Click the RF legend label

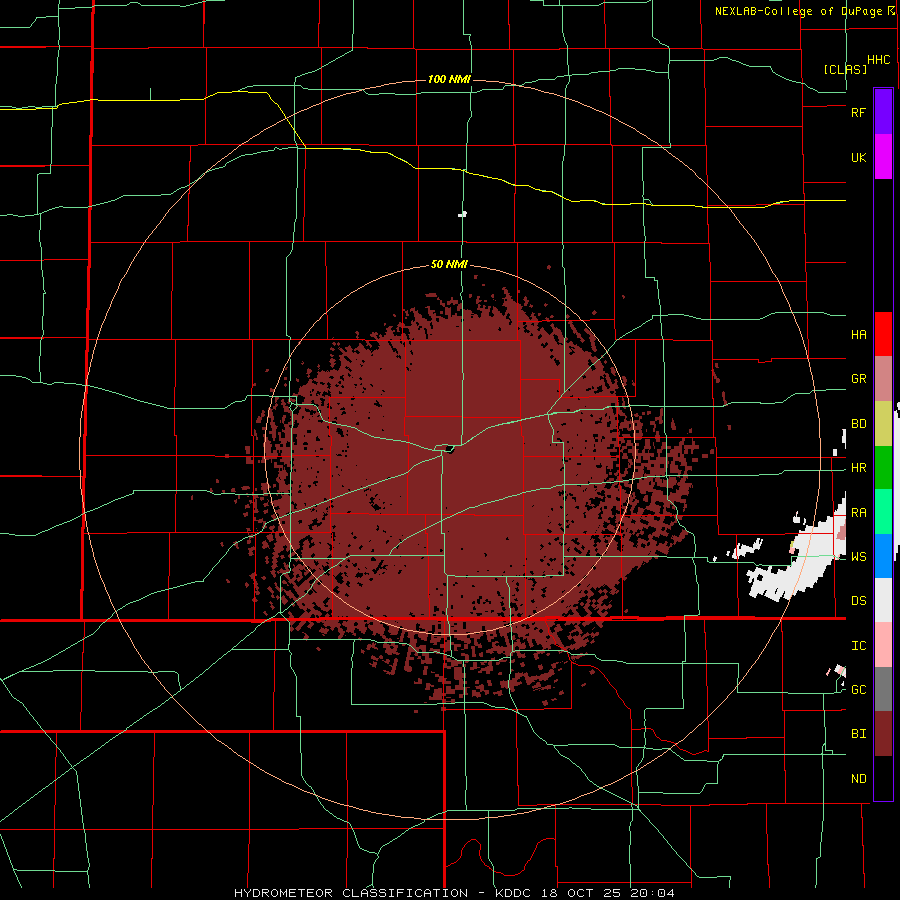(x=859, y=112)
